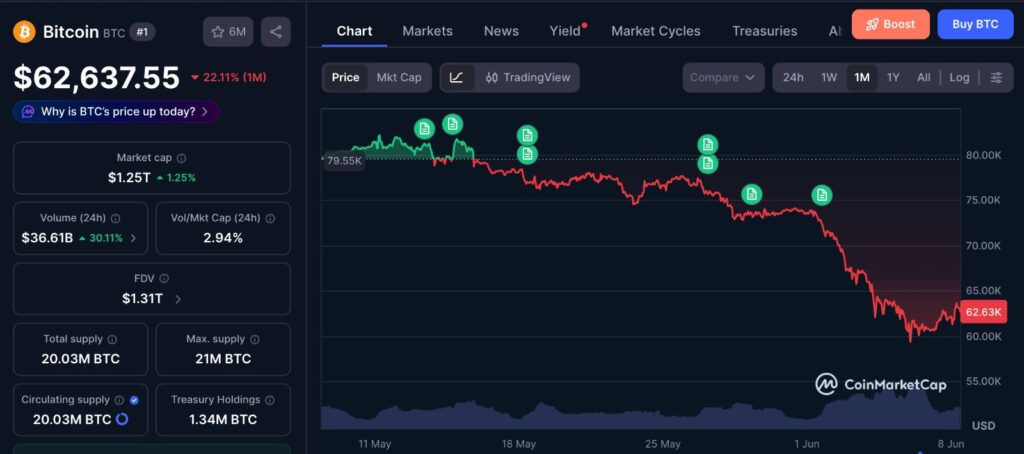This screenshot has width=1024, height=454.
Task: Select the Price toggle
Action: [x=345, y=77]
